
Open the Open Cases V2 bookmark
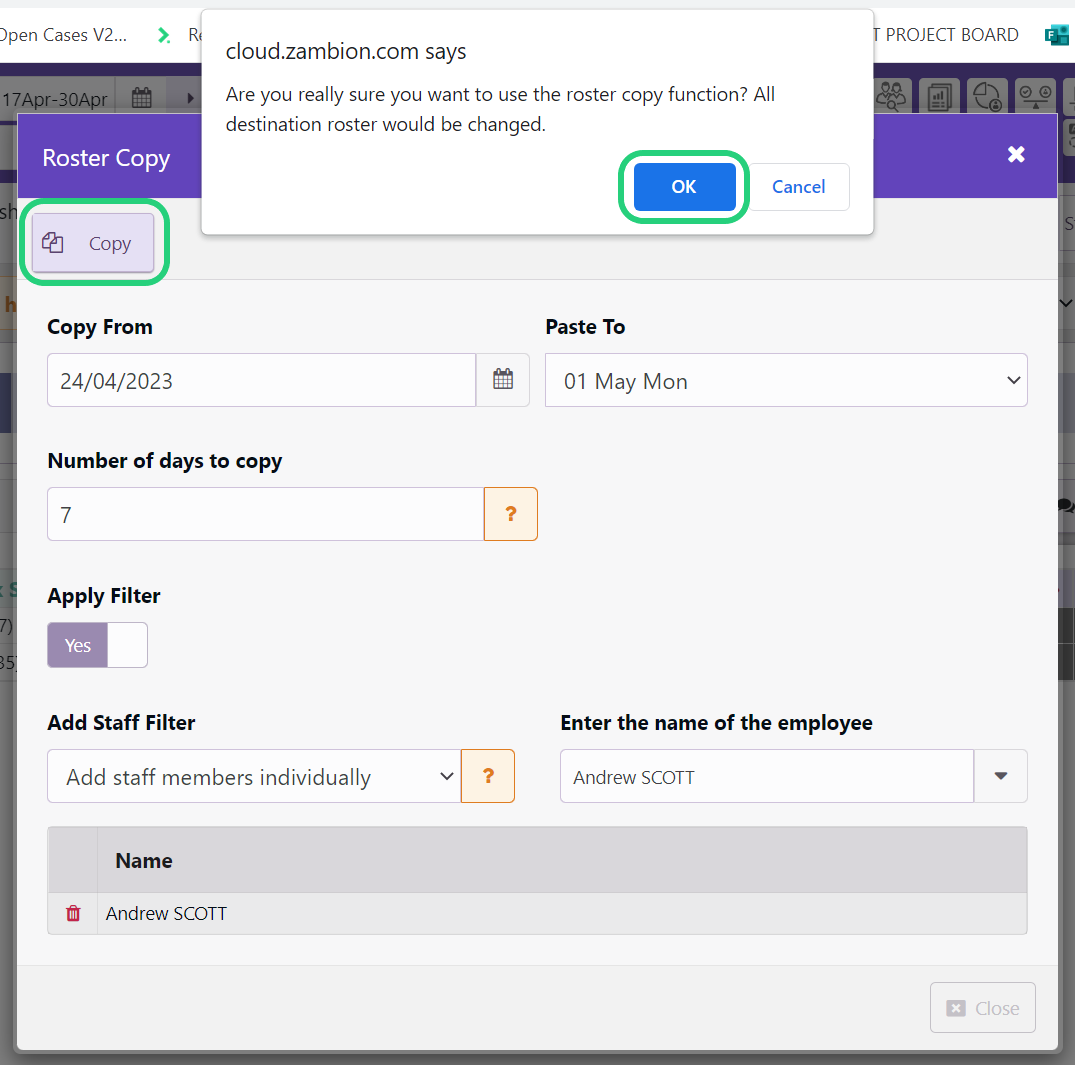63,35
